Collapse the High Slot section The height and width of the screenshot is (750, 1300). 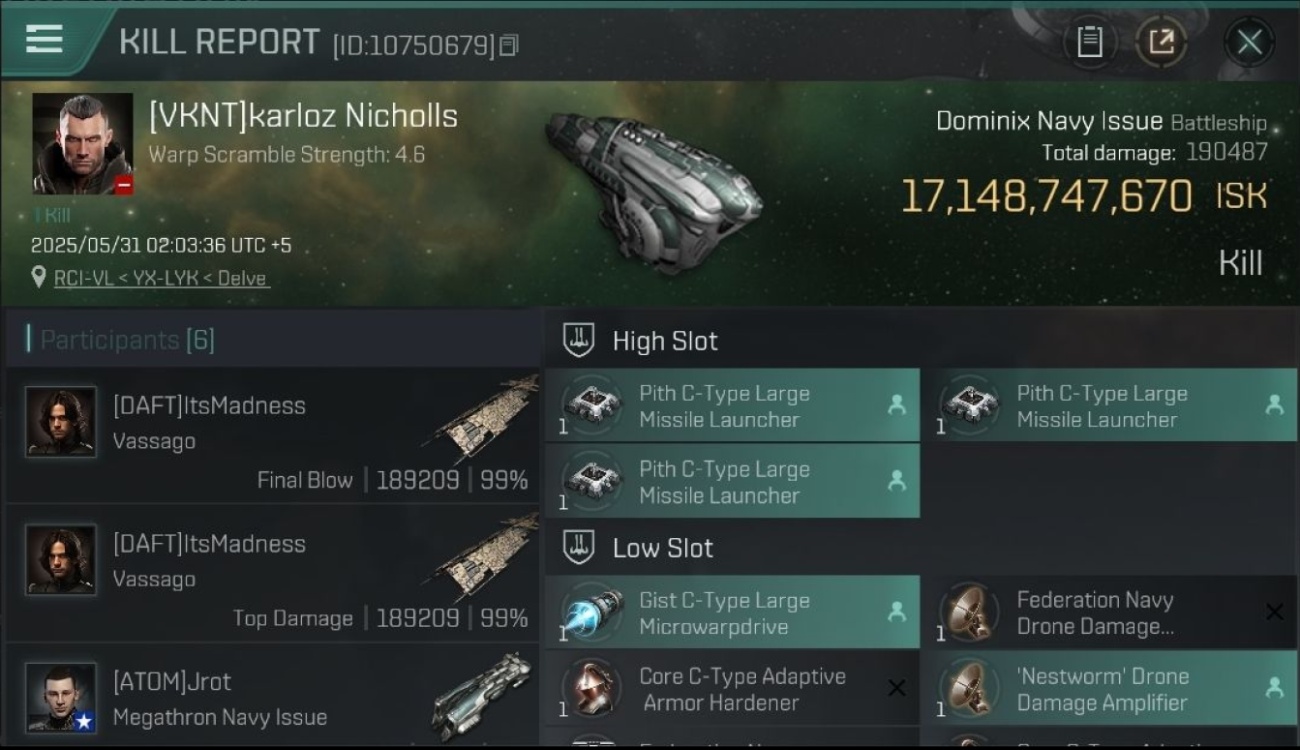click(579, 340)
